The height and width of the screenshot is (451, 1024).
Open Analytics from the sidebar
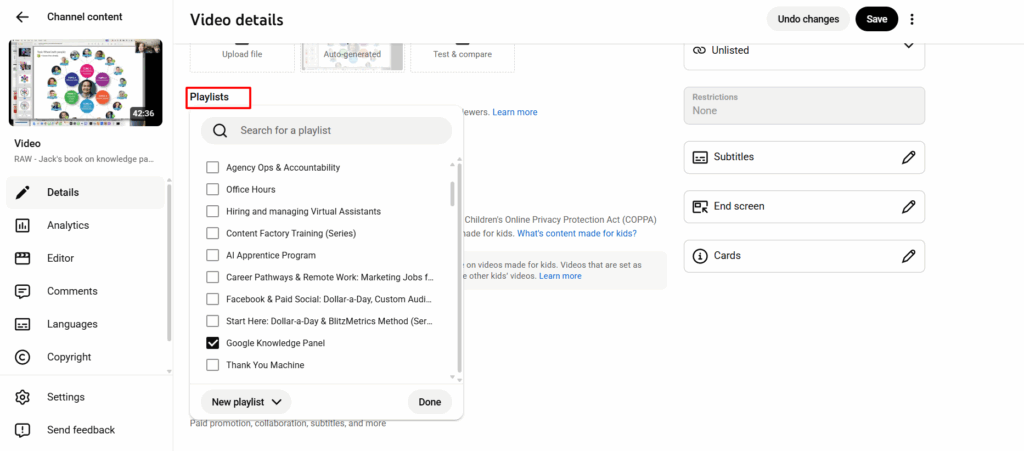click(x=67, y=226)
